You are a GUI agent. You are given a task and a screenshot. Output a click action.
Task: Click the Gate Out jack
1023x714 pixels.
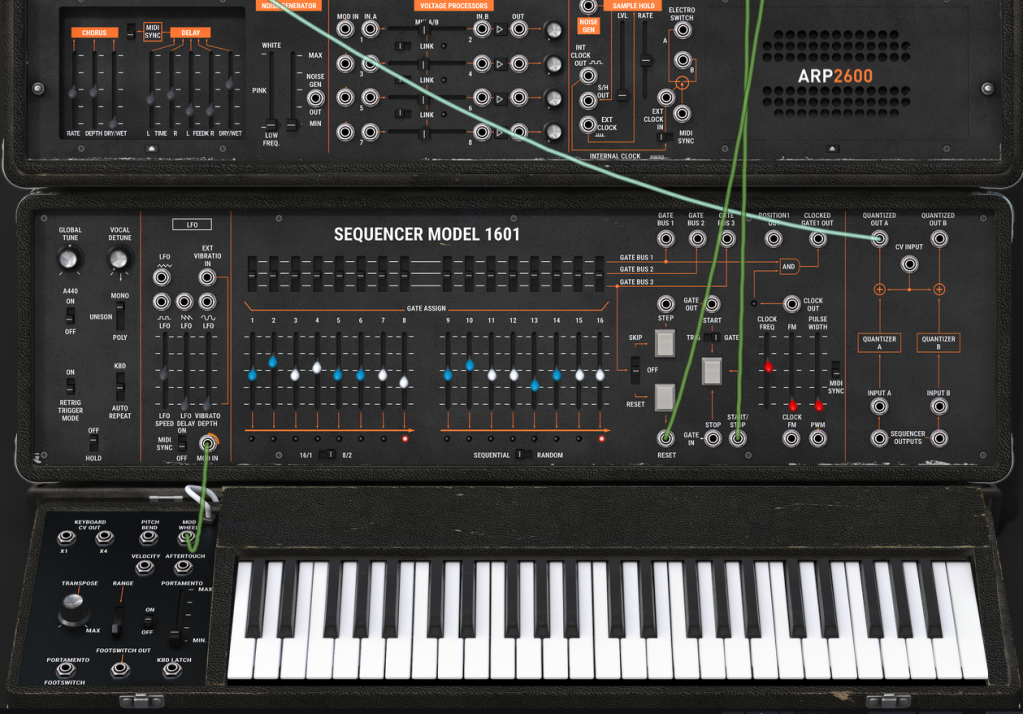(712, 303)
